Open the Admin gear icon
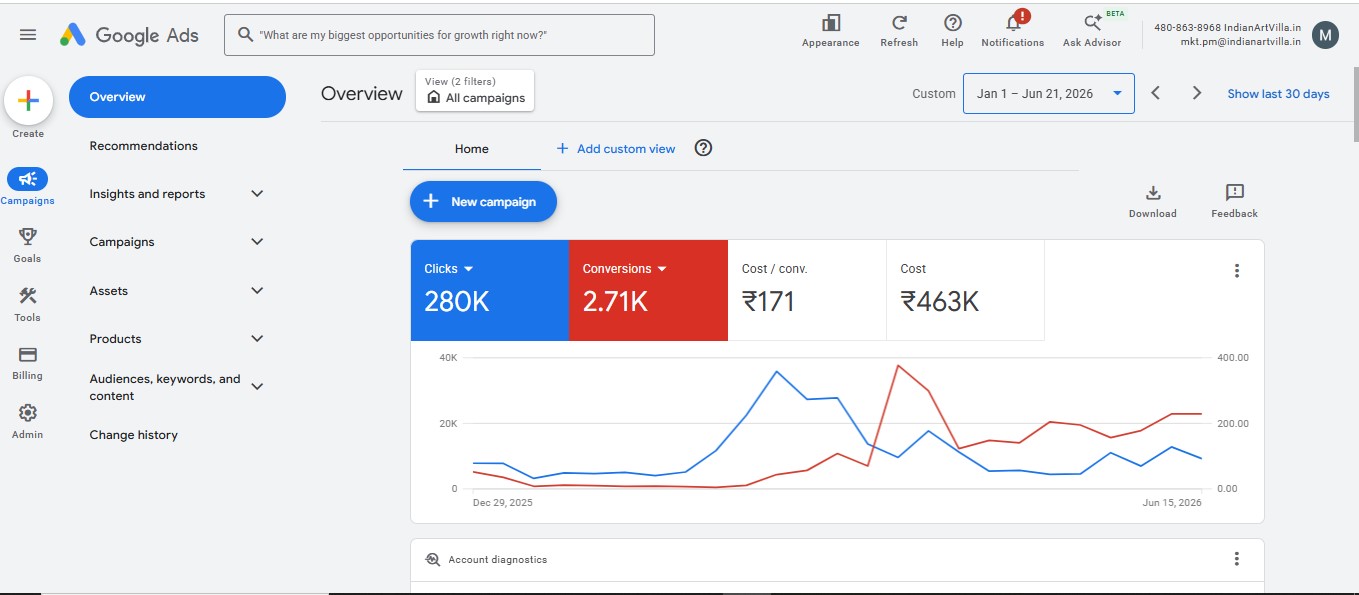The image size is (1359, 595). click(27, 413)
